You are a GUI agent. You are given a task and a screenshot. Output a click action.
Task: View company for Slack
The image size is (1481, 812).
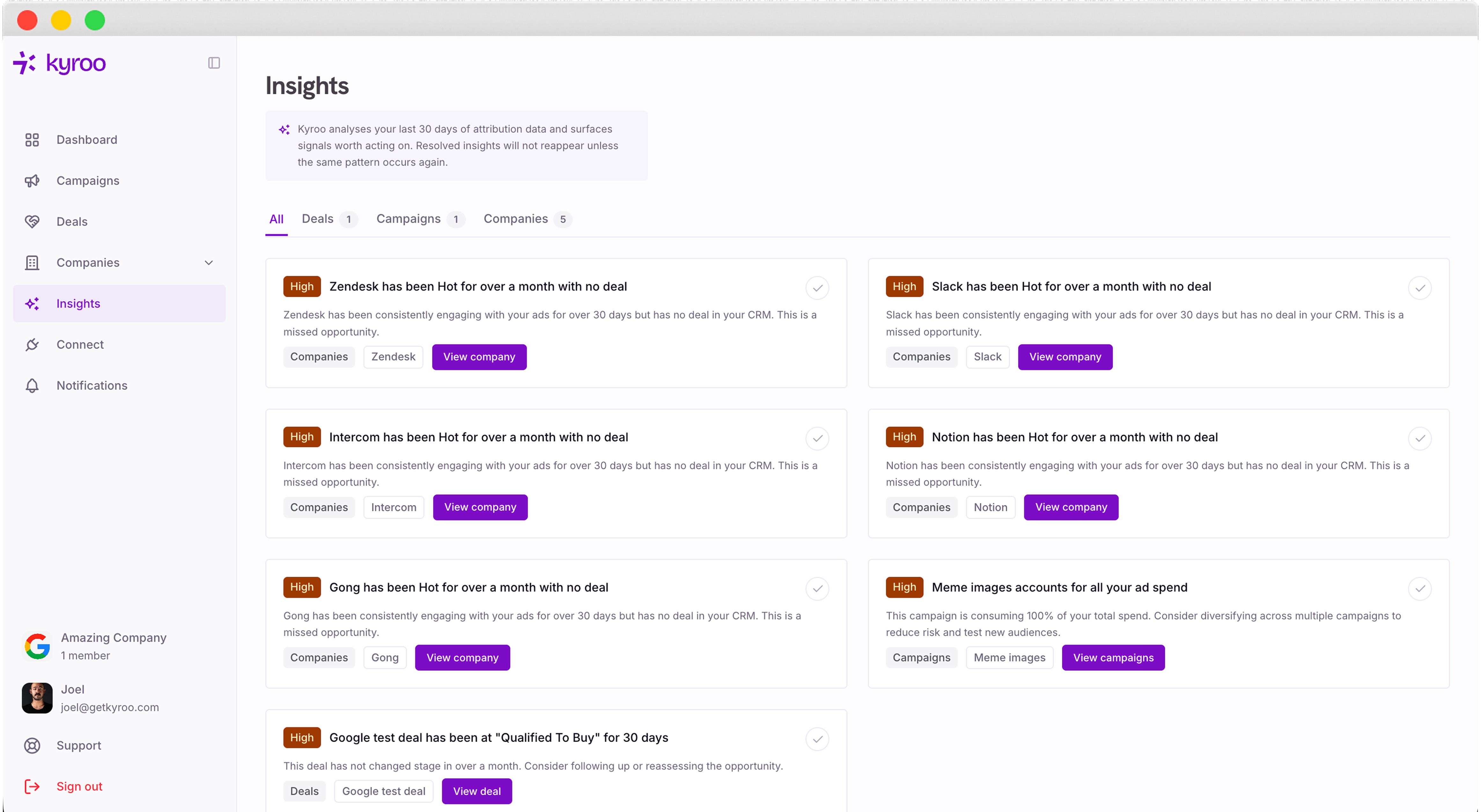1065,357
